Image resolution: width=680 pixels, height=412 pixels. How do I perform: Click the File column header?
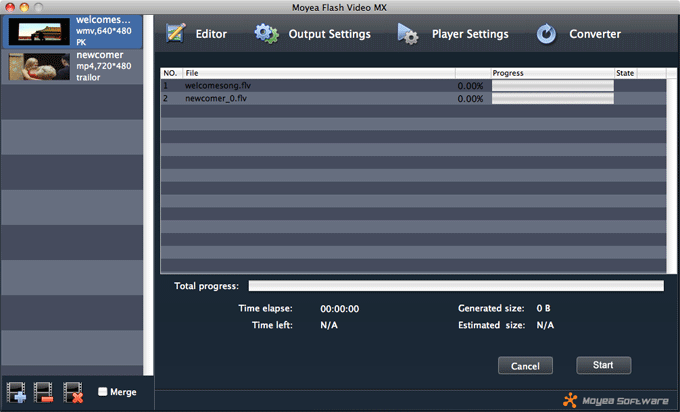point(318,73)
